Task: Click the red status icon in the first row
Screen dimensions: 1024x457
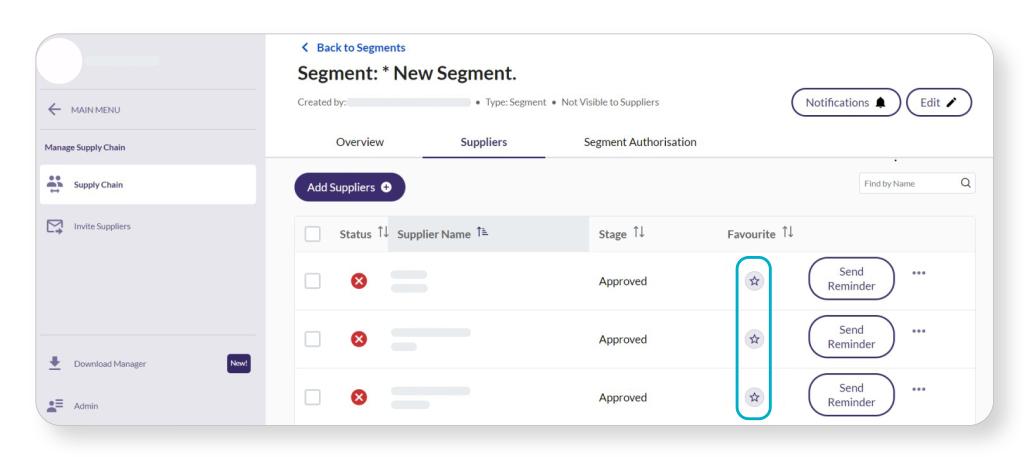Action: point(359,281)
